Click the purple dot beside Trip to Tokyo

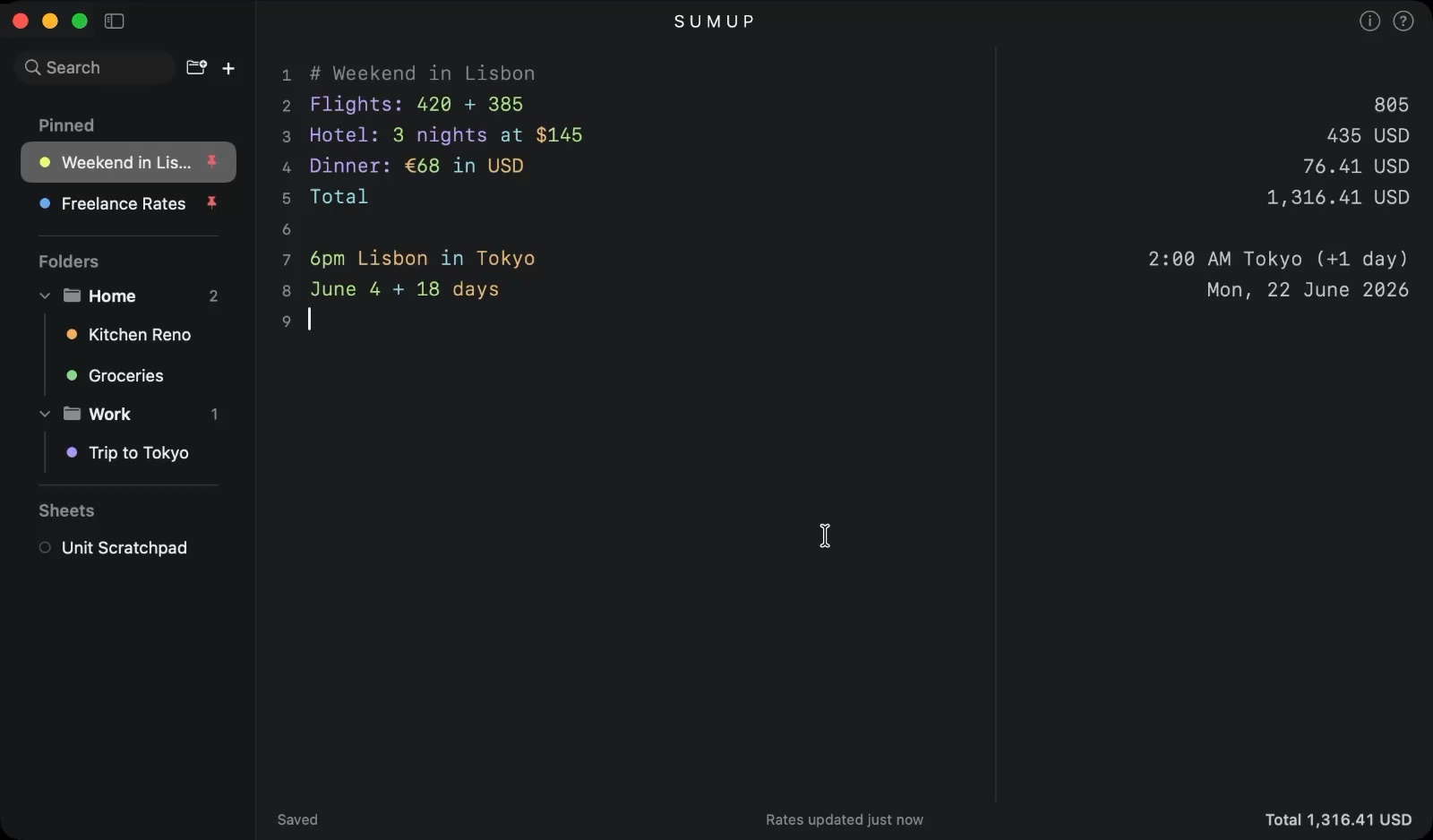[x=72, y=452]
